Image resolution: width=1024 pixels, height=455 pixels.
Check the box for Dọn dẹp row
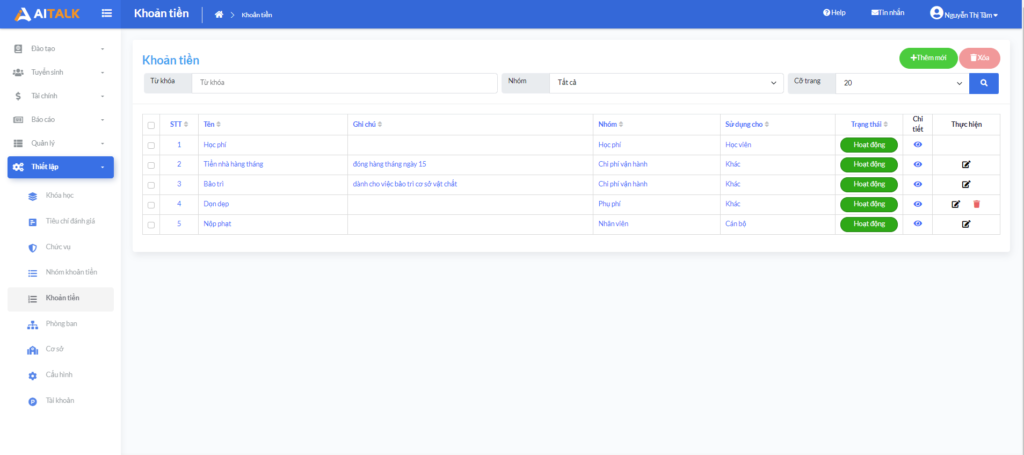[x=151, y=204]
